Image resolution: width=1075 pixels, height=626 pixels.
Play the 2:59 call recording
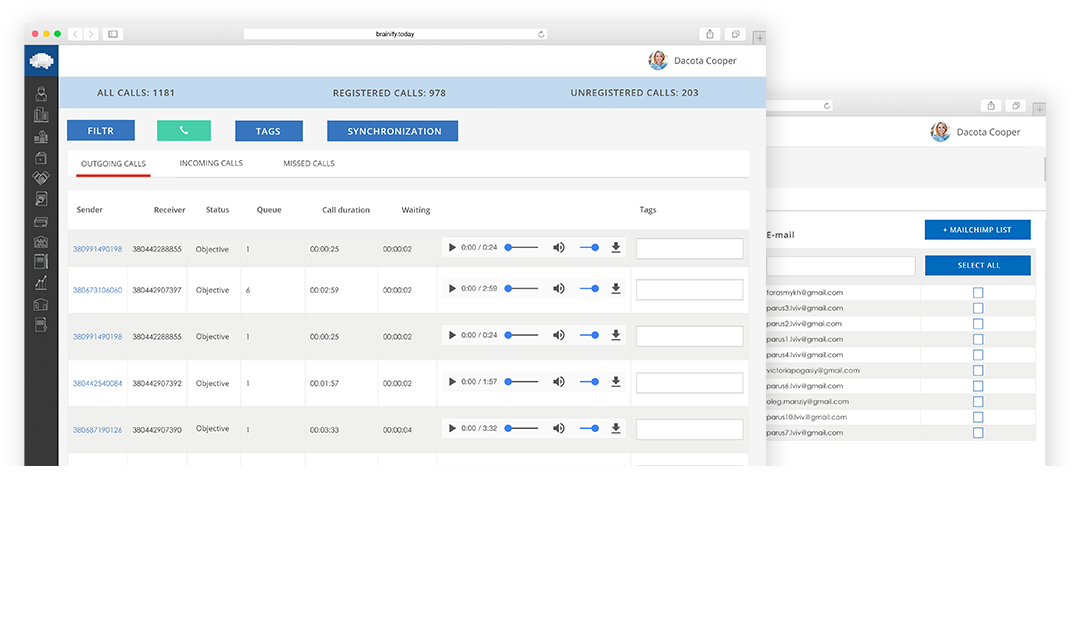pos(452,289)
